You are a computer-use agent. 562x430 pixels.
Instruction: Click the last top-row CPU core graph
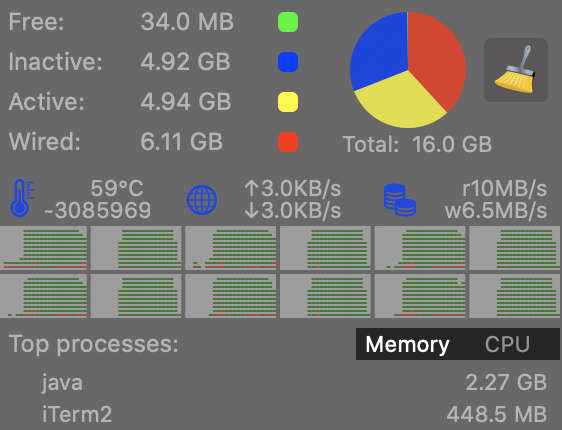point(515,248)
